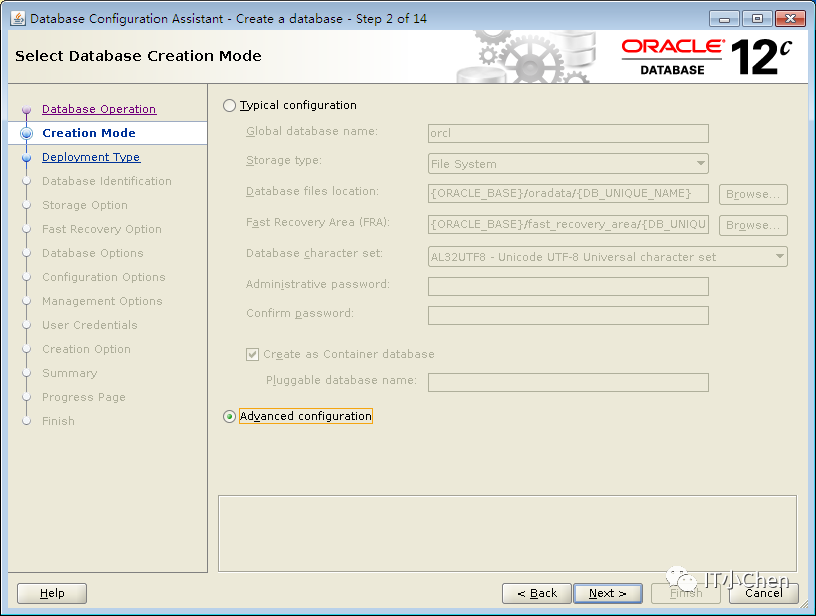The height and width of the screenshot is (616, 816).
Task: Click the Creation Mode step indicator circle
Action: 27,133
